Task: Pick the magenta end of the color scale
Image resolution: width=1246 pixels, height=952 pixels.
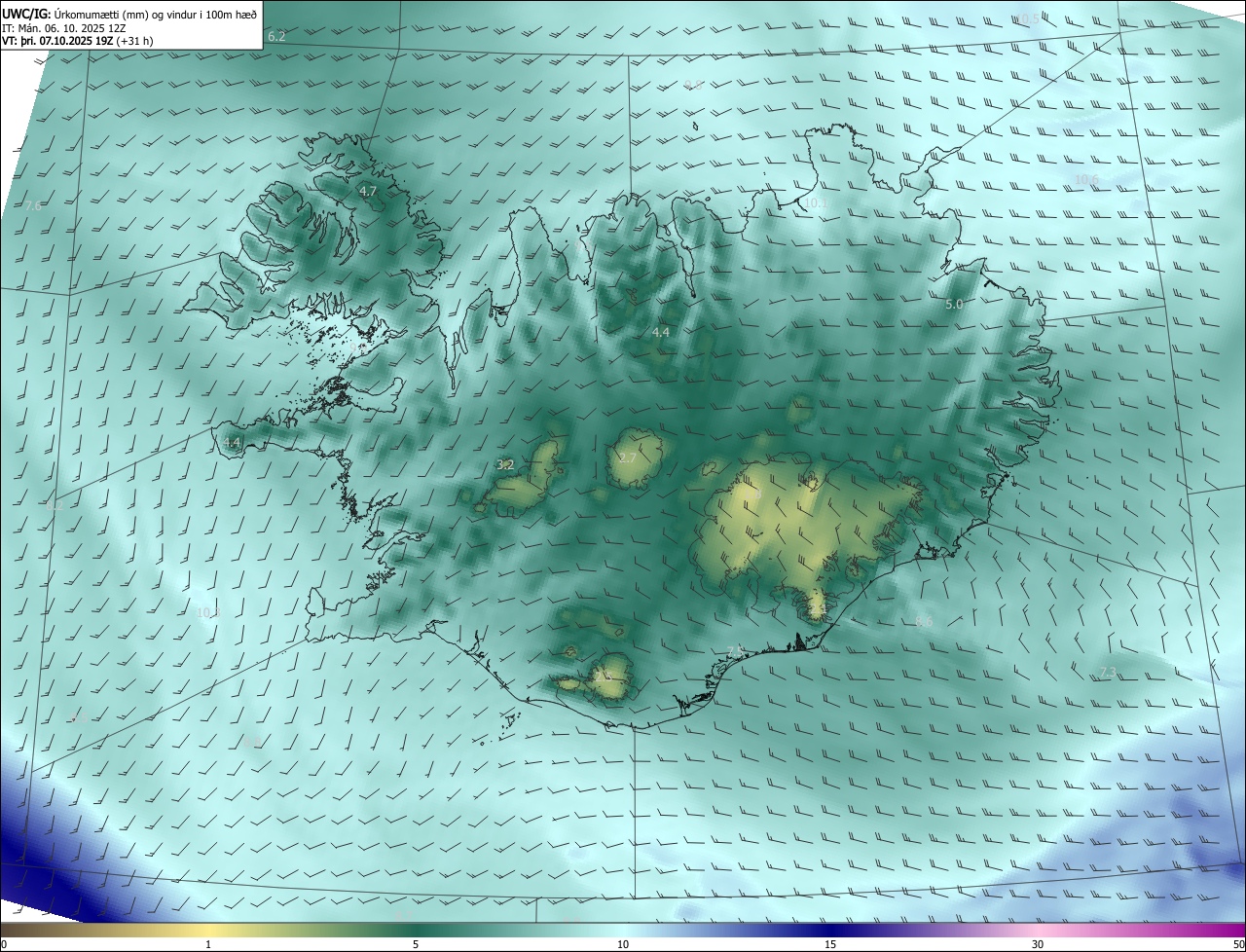Action: 1227,931
